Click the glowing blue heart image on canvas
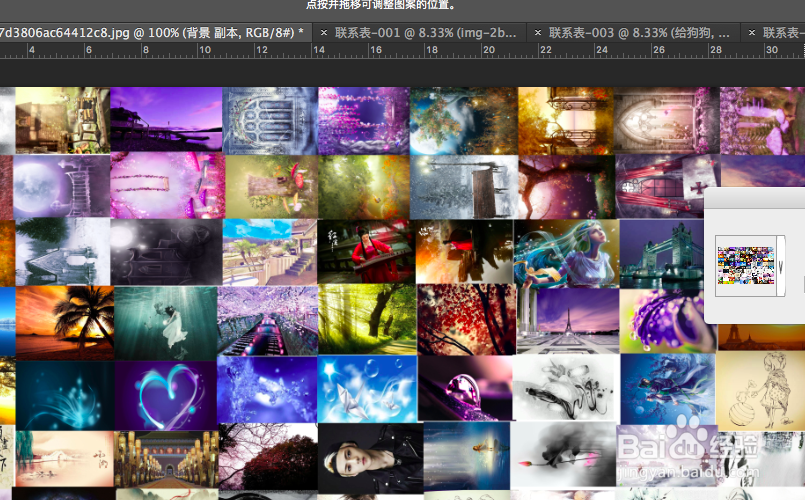This screenshot has width=805, height=500. (x=166, y=395)
